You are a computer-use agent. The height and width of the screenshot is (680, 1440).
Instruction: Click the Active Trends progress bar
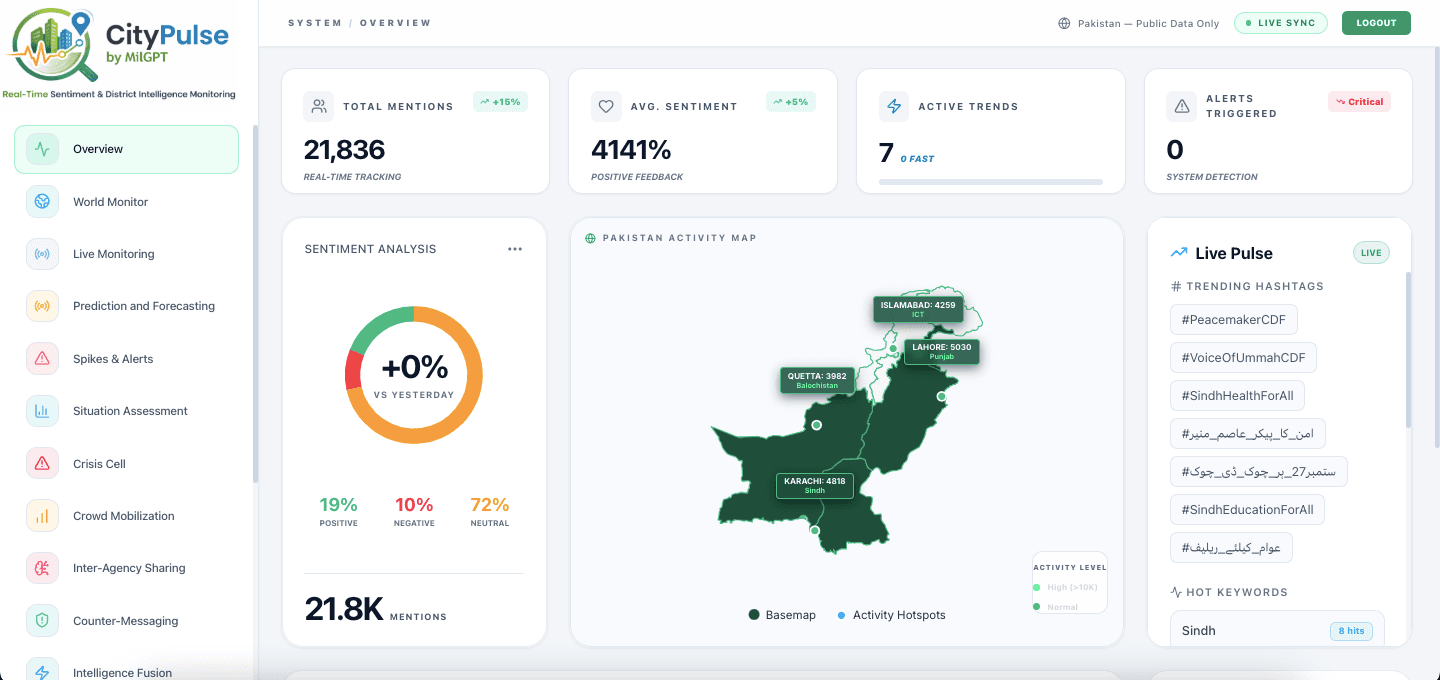pos(991,182)
